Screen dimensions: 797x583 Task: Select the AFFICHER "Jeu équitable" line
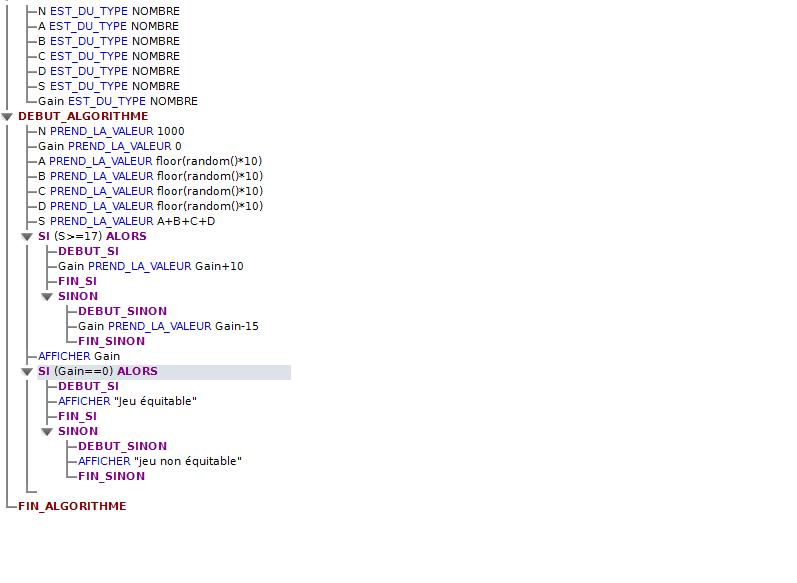[x=127, y=401]
